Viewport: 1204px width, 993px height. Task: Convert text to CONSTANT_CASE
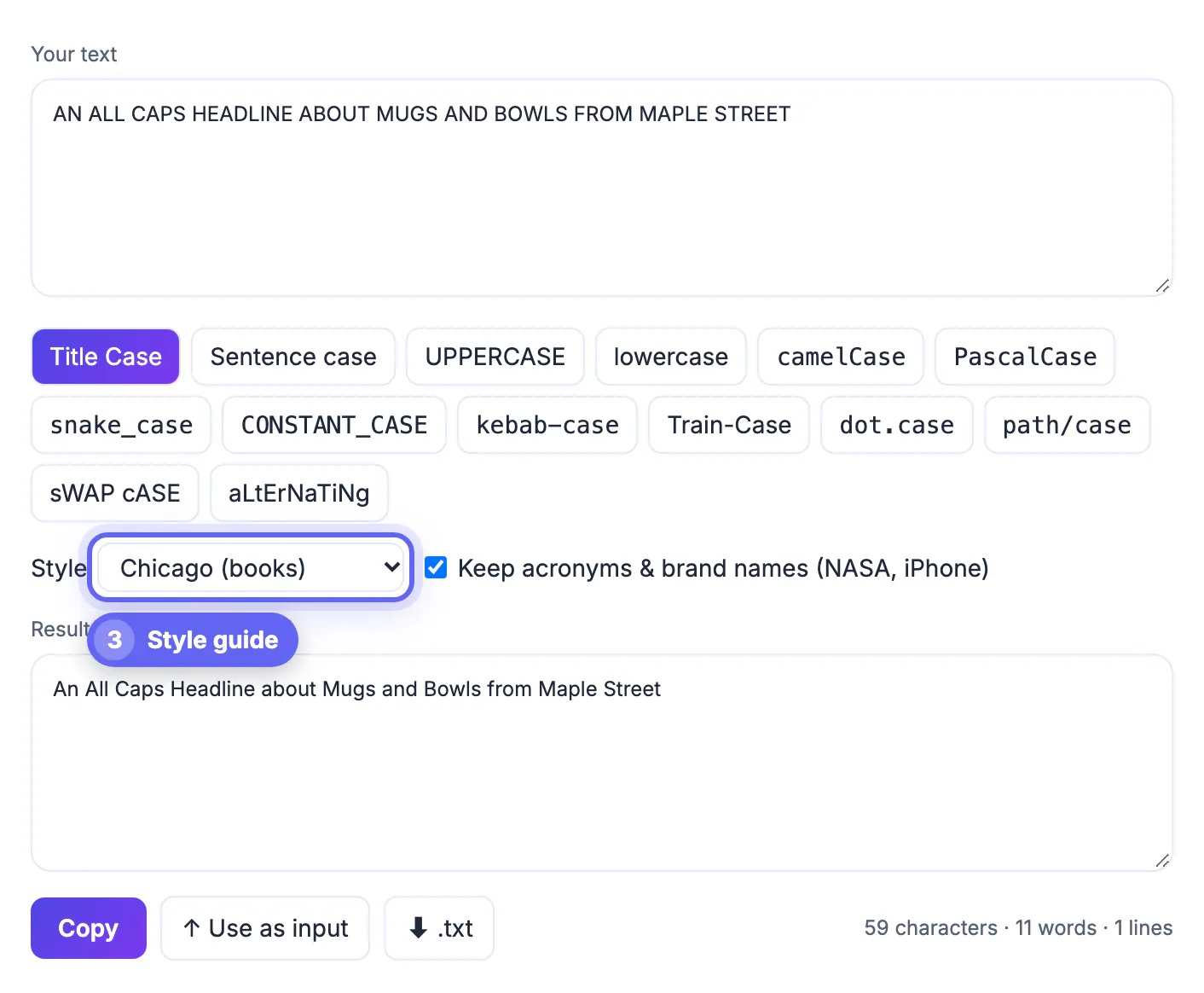click(334, 425)
